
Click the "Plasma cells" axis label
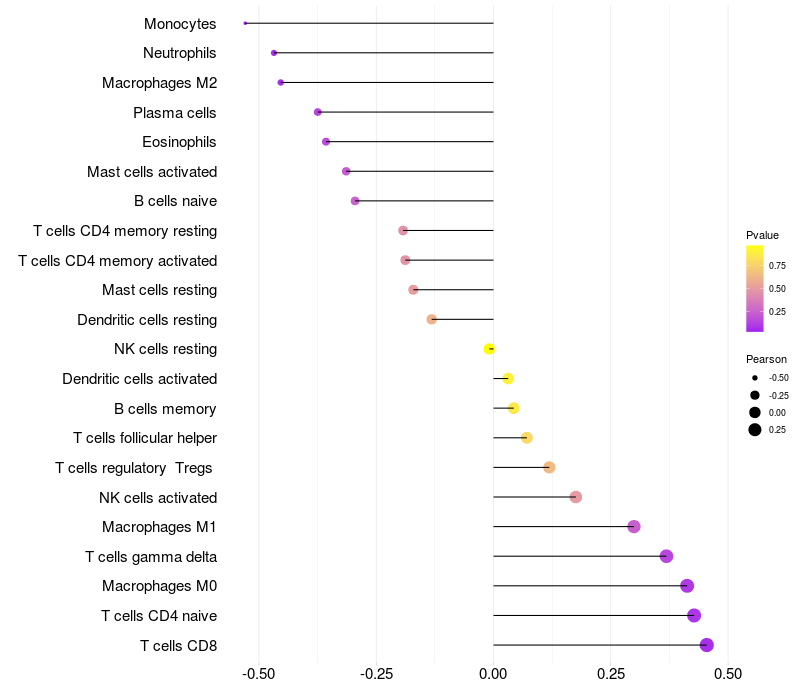[175, 113]
